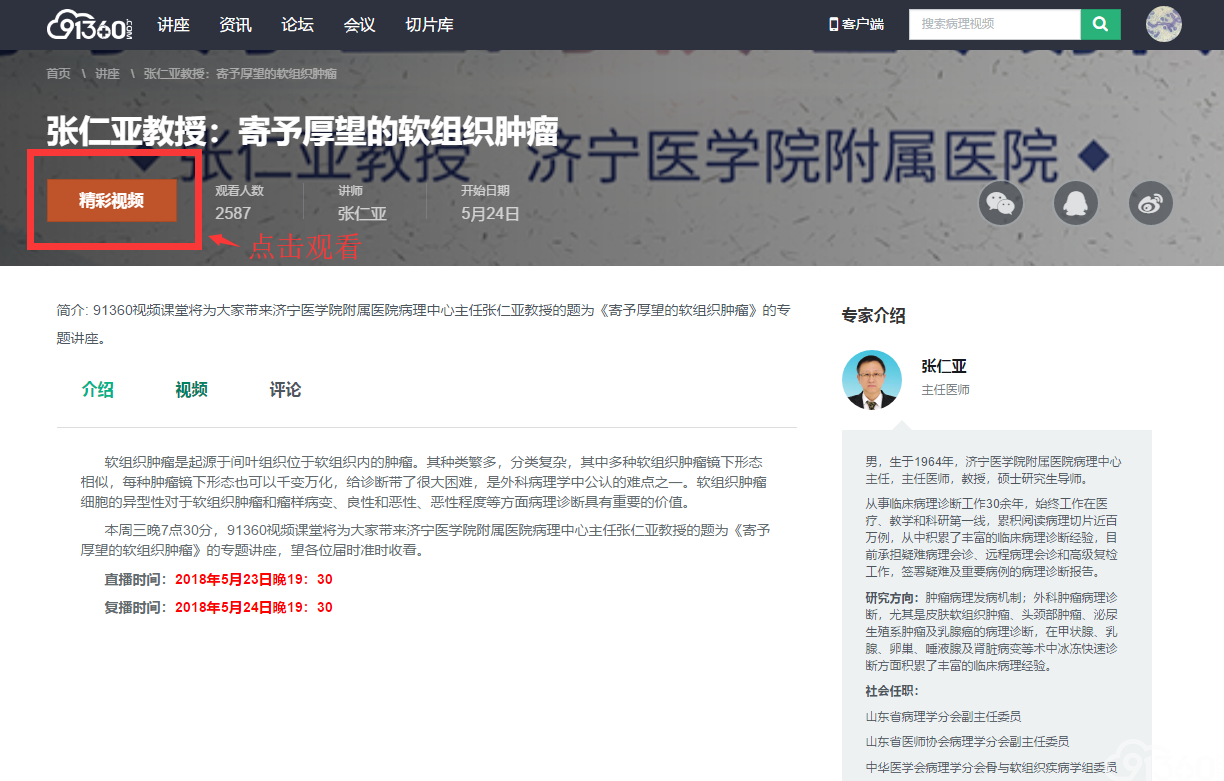Click the orange 精彩视频 button

(x=112, y=201)
